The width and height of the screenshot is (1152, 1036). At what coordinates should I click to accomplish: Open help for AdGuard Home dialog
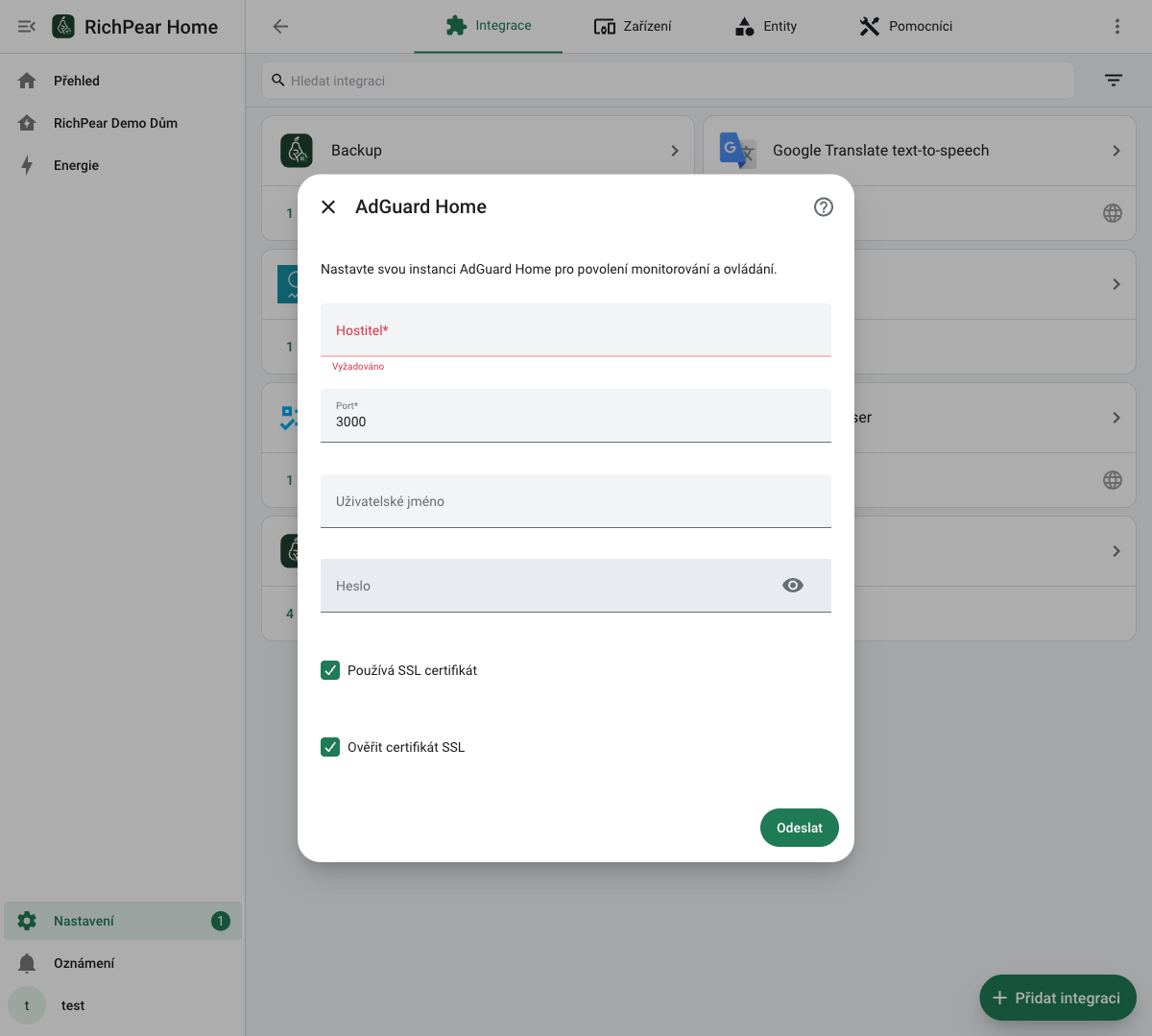(823, 206)
